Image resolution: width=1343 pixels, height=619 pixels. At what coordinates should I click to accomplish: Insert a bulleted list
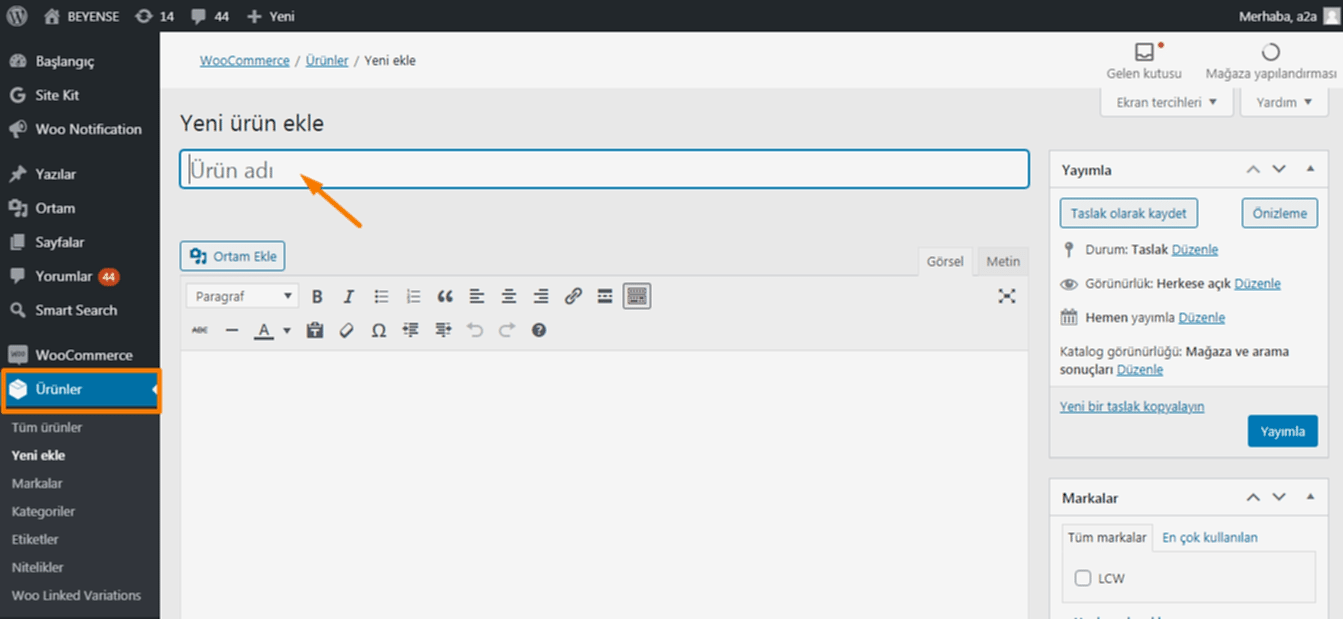381,296
